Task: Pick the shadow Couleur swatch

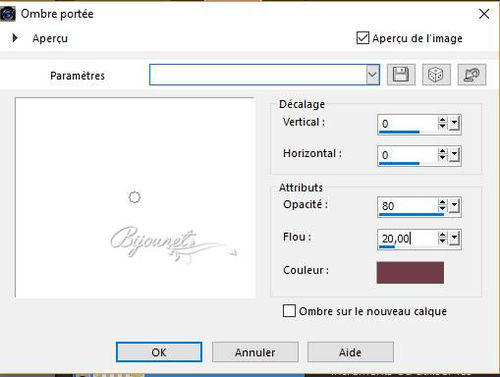Action: [410, 273]
